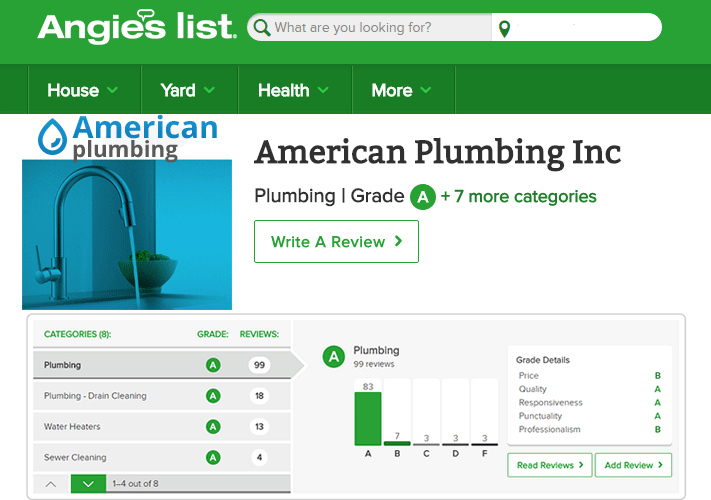711x500 pixels.
Task: Click the Price grade detail row
Action: point(589,375)
